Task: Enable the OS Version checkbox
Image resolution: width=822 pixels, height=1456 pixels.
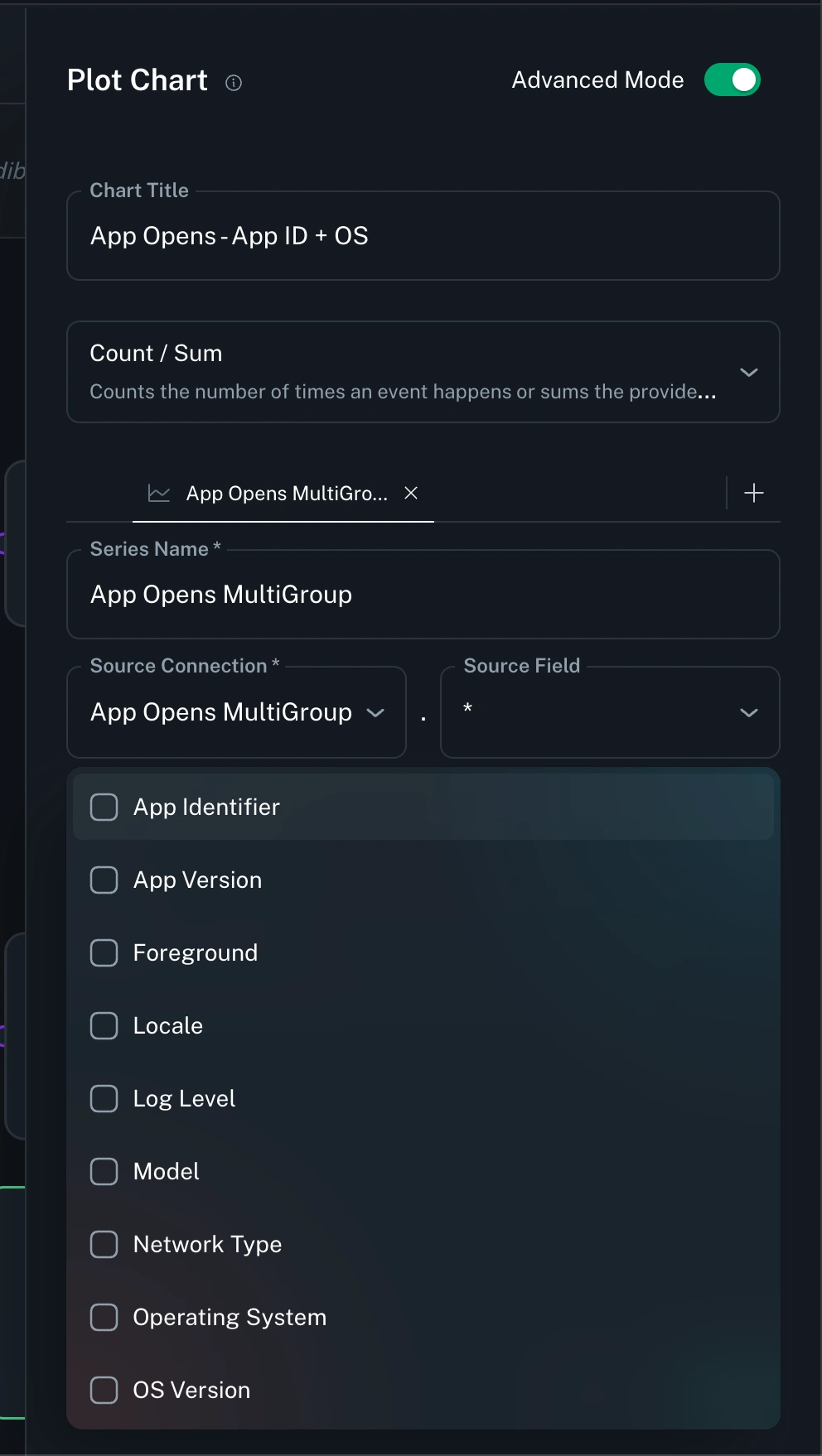Action: [104, 1390]
